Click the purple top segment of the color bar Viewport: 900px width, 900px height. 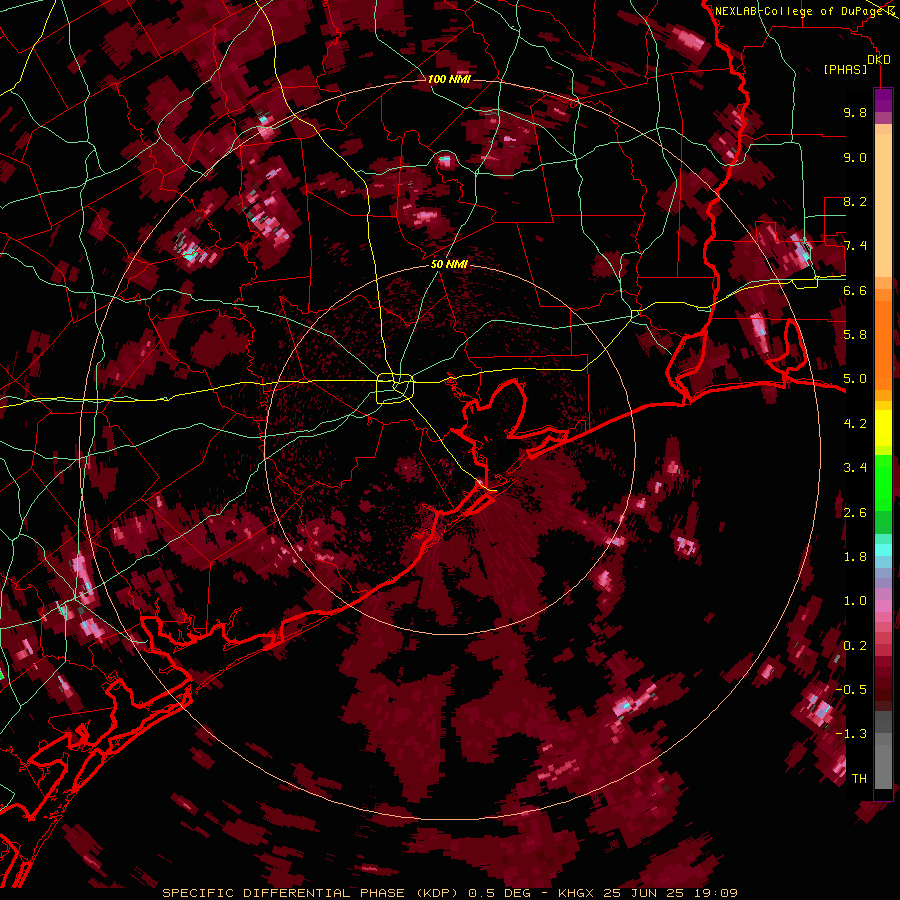(883, 100)
